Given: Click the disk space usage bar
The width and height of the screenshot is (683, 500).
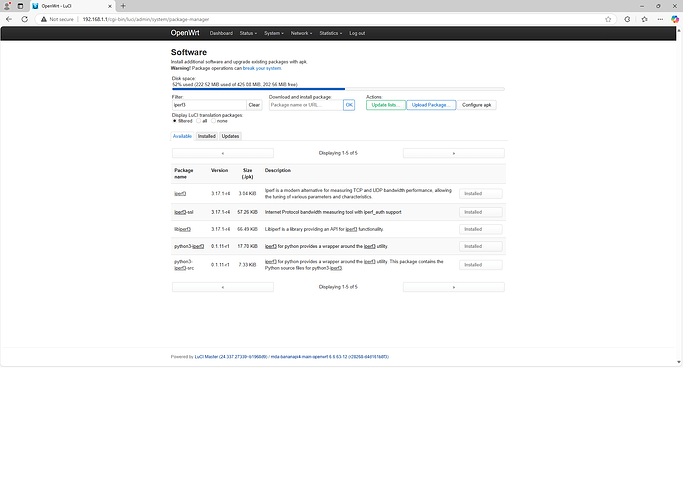Looking at the screenshot, I should click(338, 89).
